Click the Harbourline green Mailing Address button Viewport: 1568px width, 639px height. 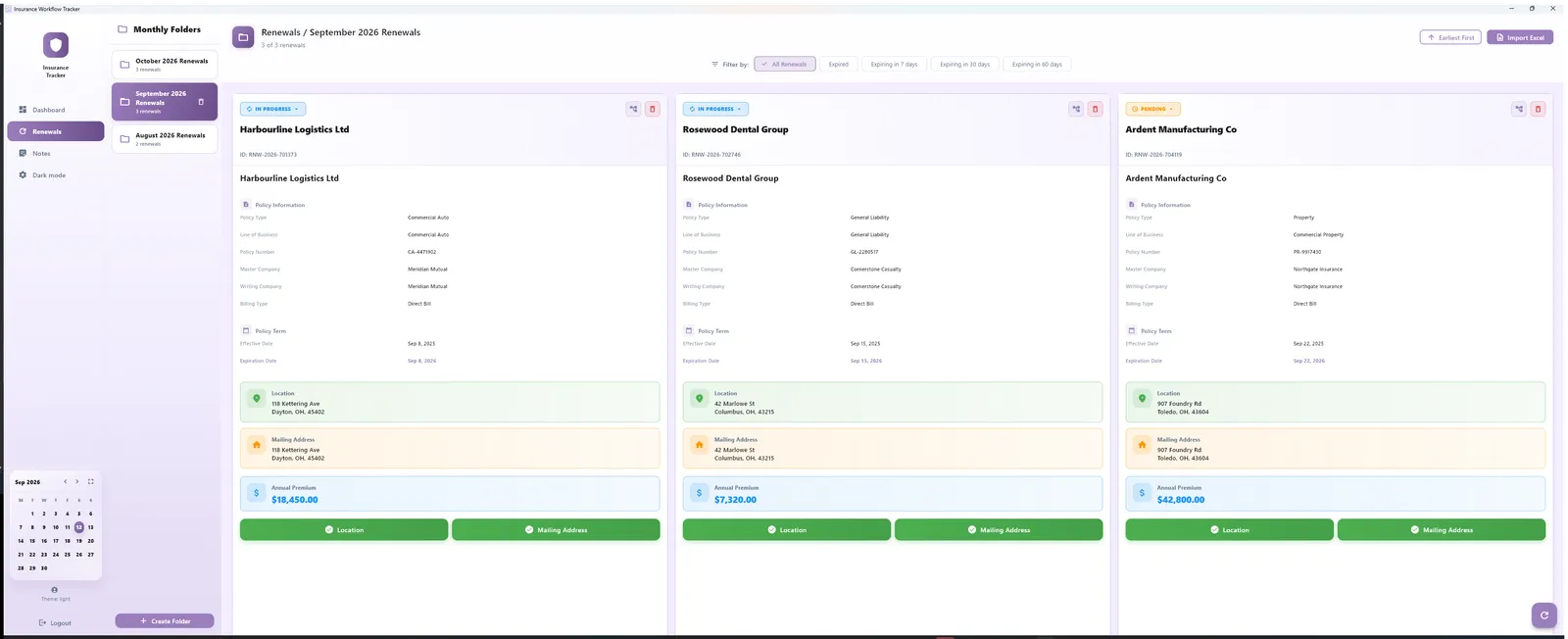tap(556, 530)
